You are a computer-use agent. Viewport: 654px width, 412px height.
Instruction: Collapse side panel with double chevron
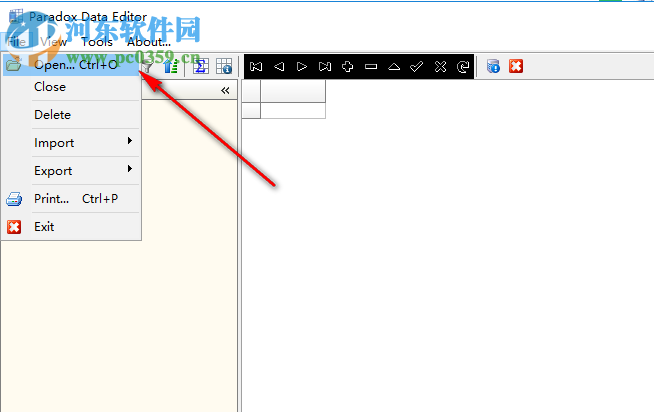(x=225, y=90)
